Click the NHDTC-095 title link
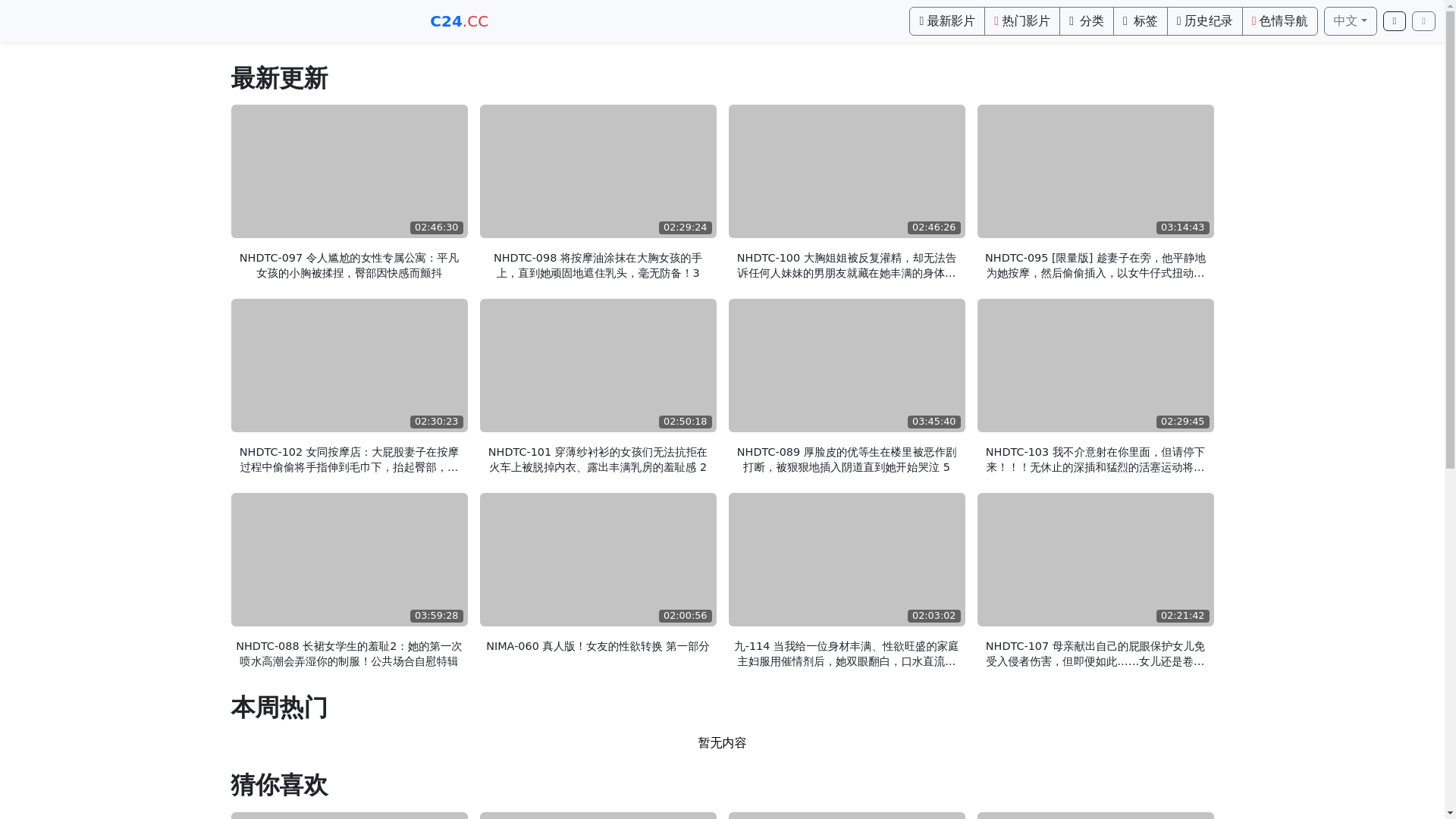This screenshot has height=819, width=1456. pos(1096,265)
